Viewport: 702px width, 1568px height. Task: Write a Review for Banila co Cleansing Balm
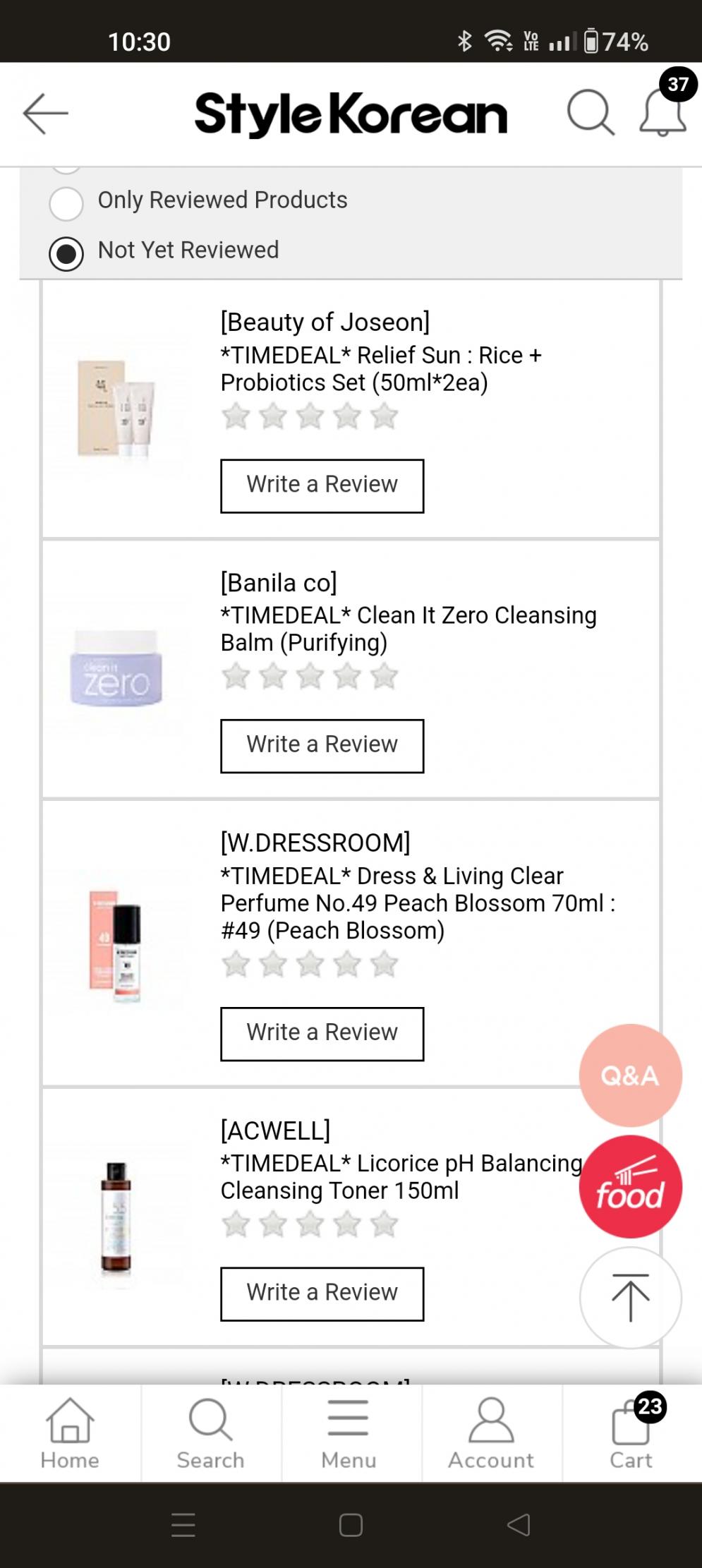pyautogui.click(x=322, y=746)
